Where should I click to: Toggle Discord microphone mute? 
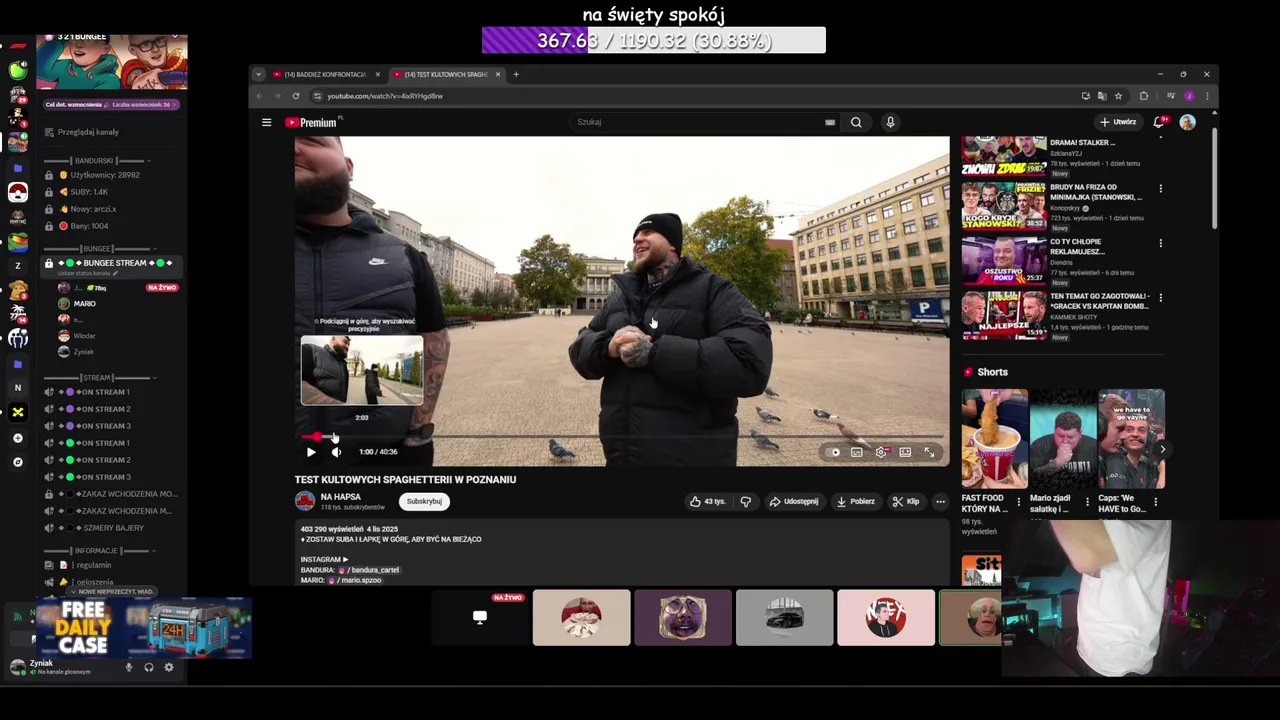[x=128, y=667]
